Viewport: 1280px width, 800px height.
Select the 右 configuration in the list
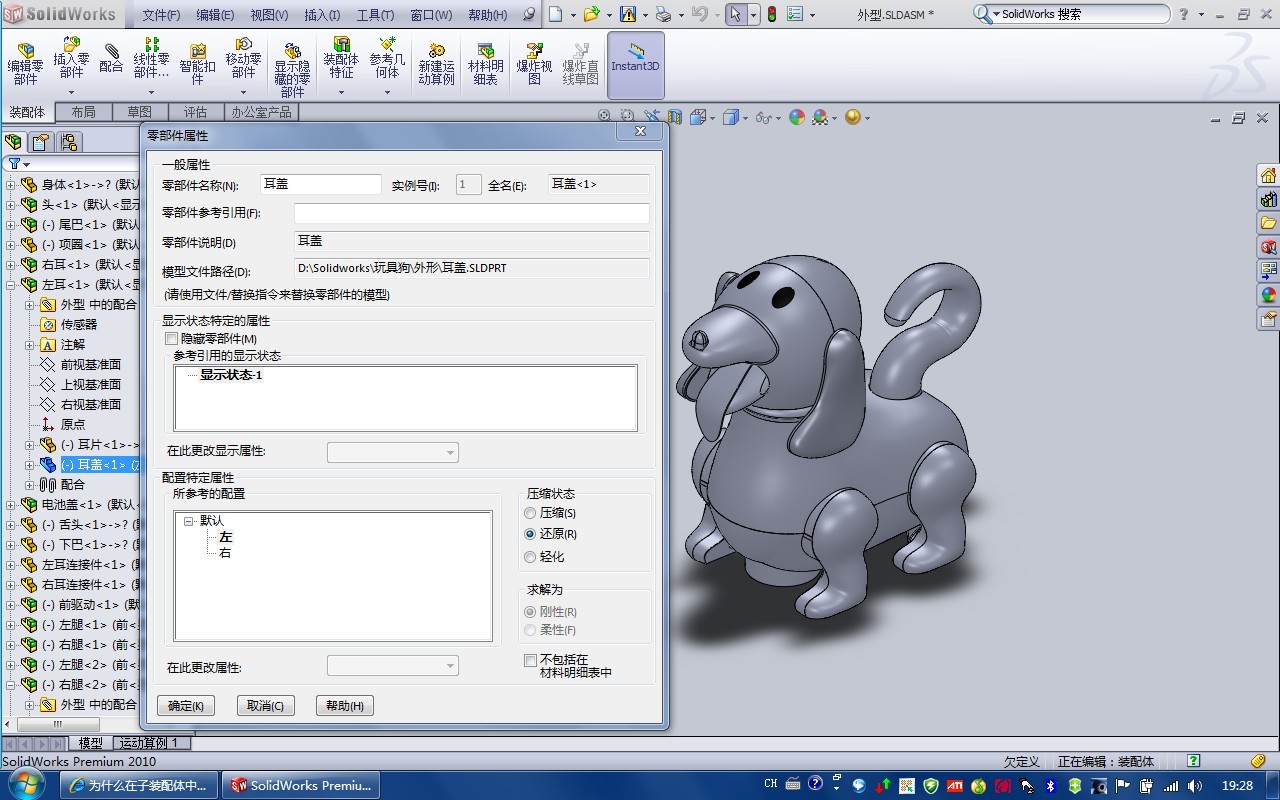click(225, 553)
